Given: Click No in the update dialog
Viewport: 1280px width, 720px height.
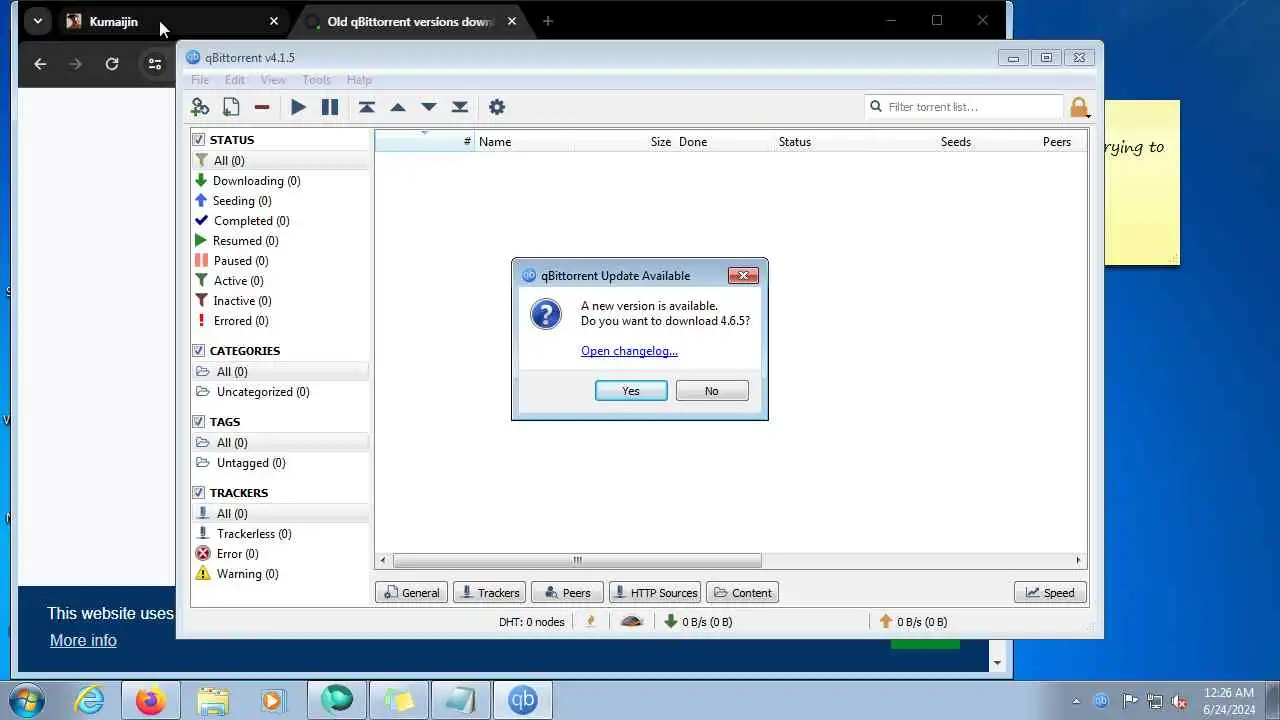Looking at the screenshot, I should coord(712,391).
